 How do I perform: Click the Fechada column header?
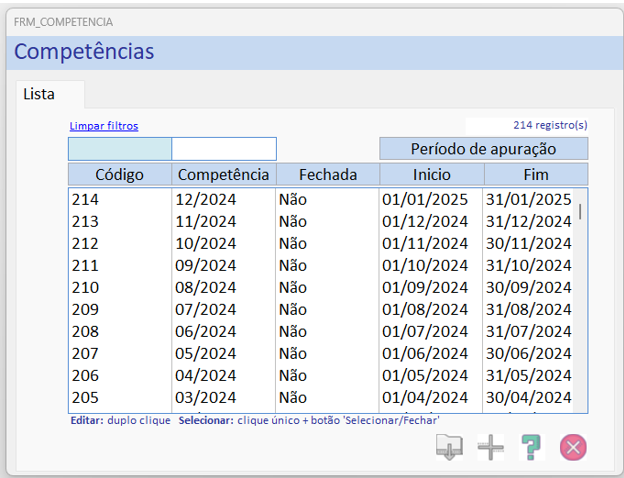click(x=328, y=174)
